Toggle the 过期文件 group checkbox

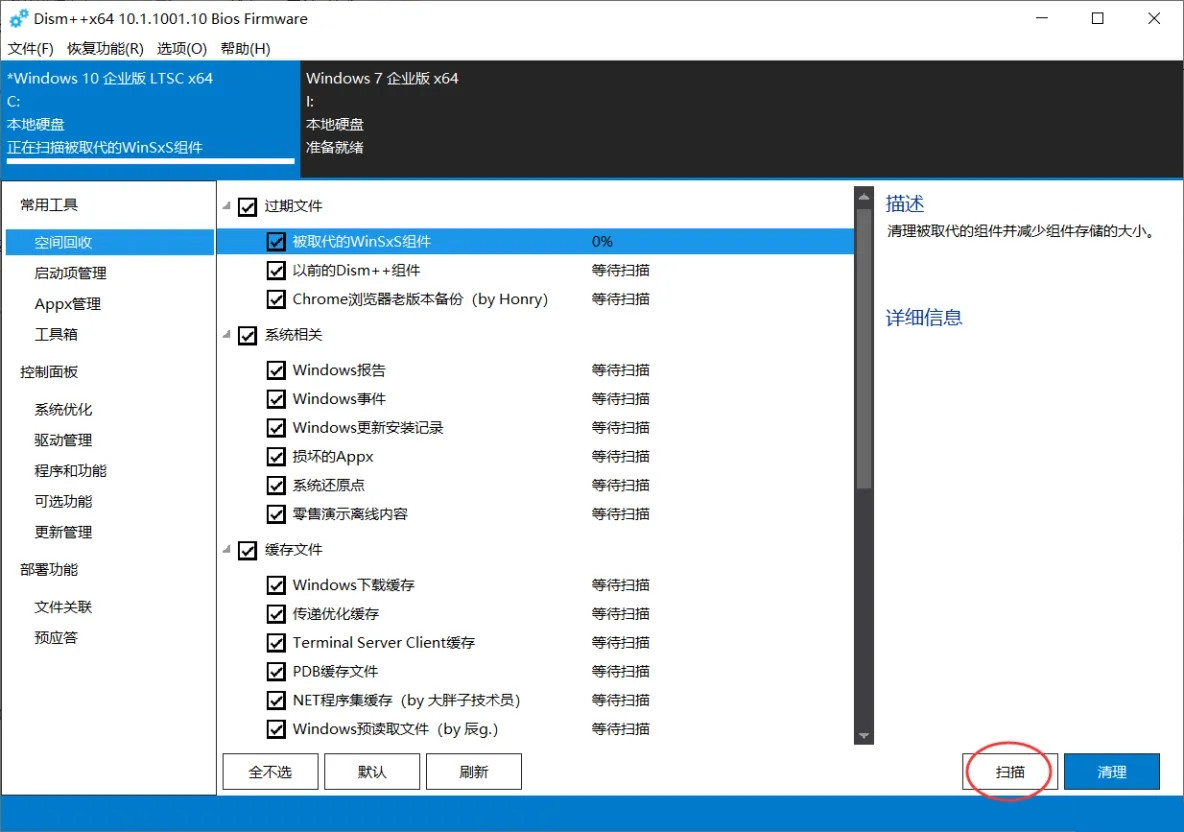(x=248, y=207)
